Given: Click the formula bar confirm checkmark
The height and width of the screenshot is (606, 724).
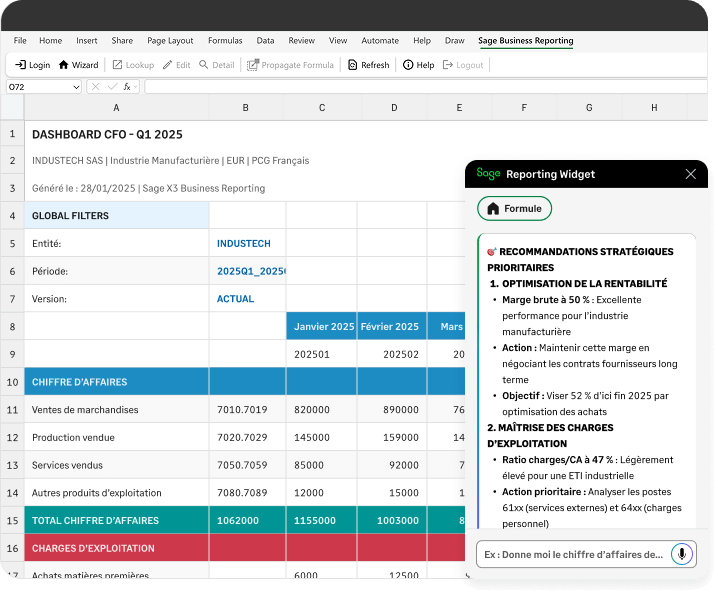Looking at the screenshot, I should [112, 87].
